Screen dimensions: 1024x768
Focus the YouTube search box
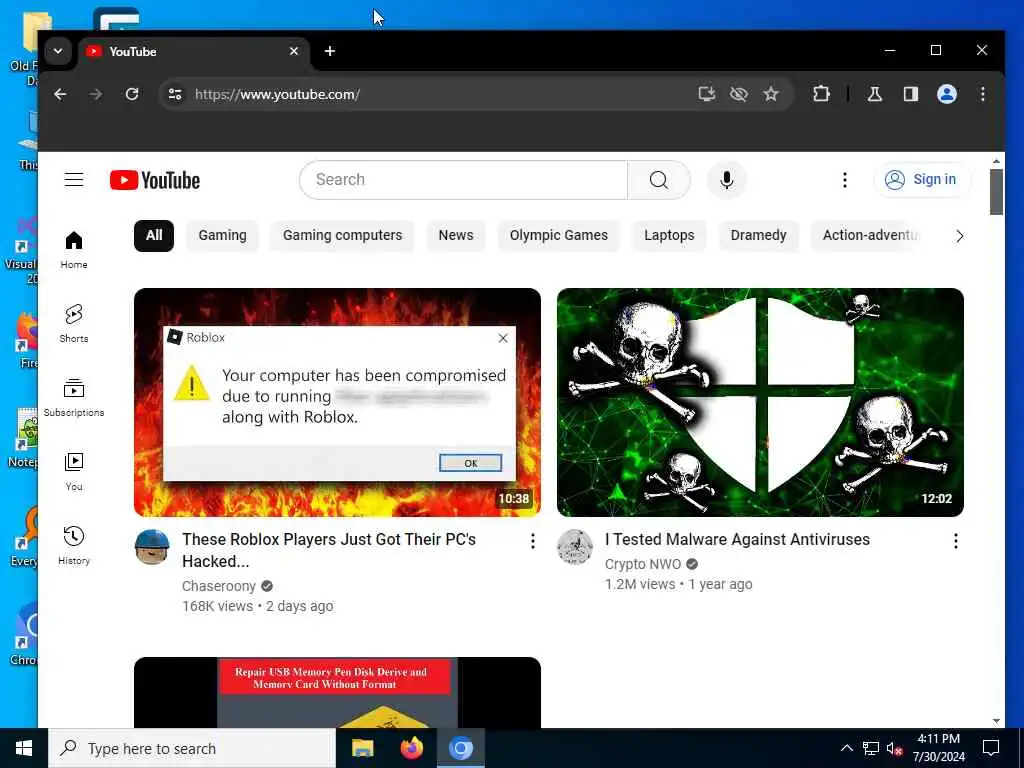click(464, 180)
